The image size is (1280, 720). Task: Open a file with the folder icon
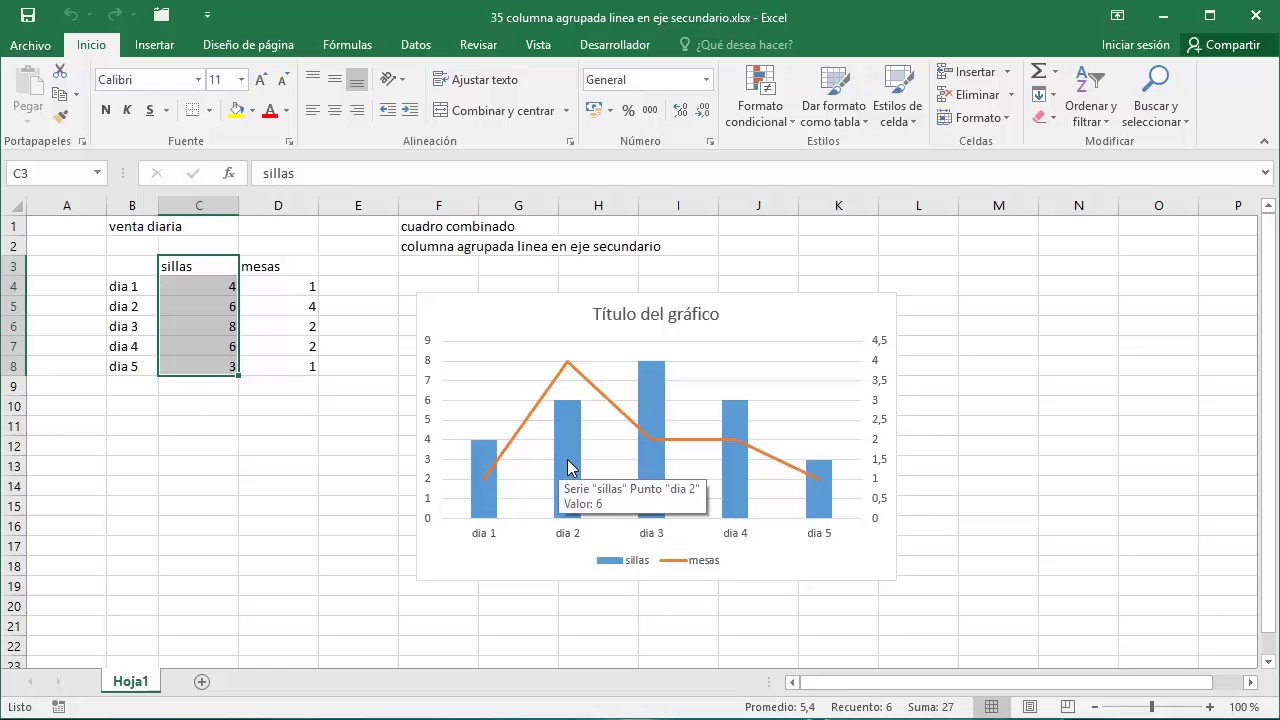point(161,15)
